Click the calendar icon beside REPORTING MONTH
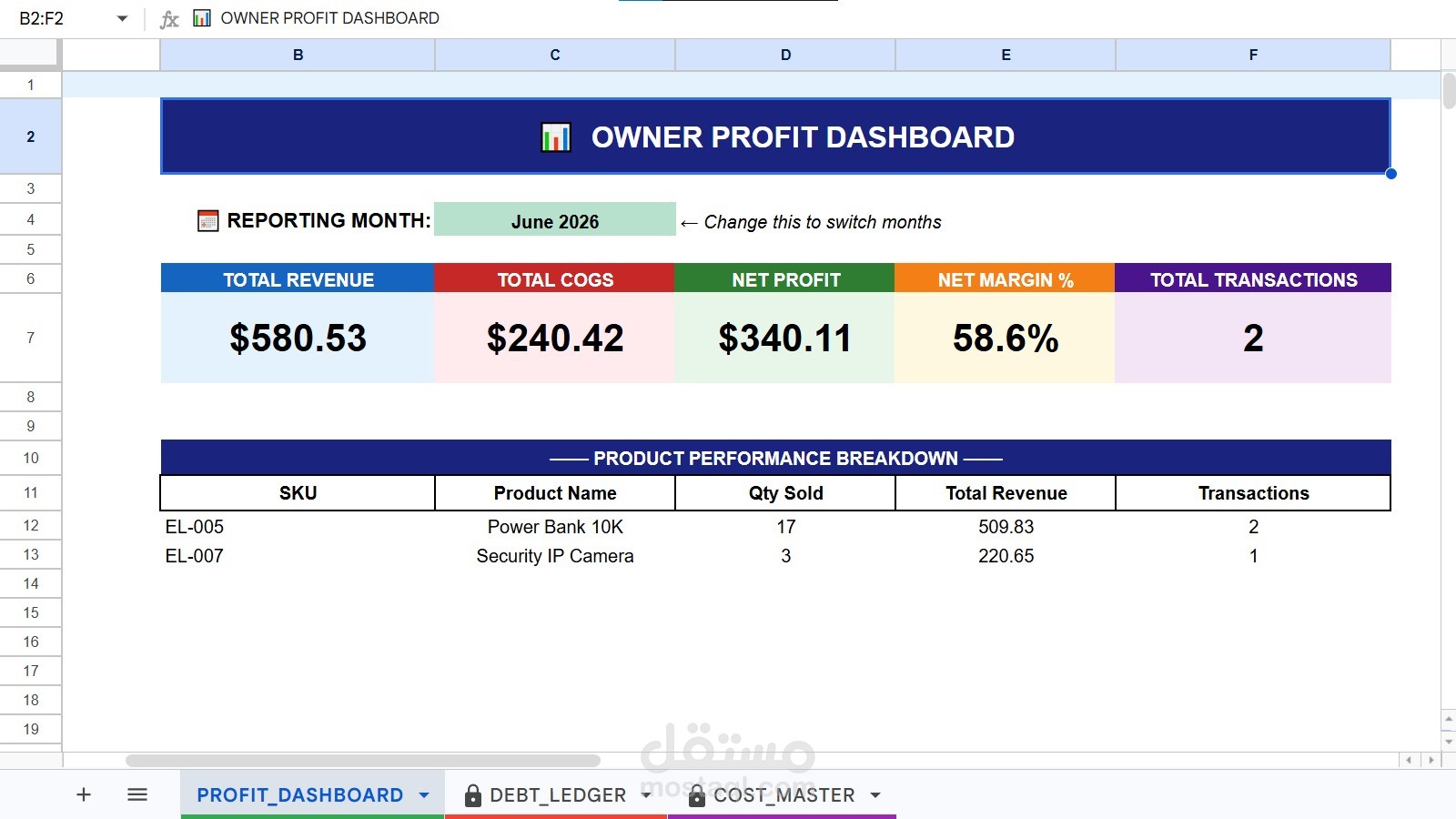Screen dimensions: 1456x819 (x=208, y=221)
